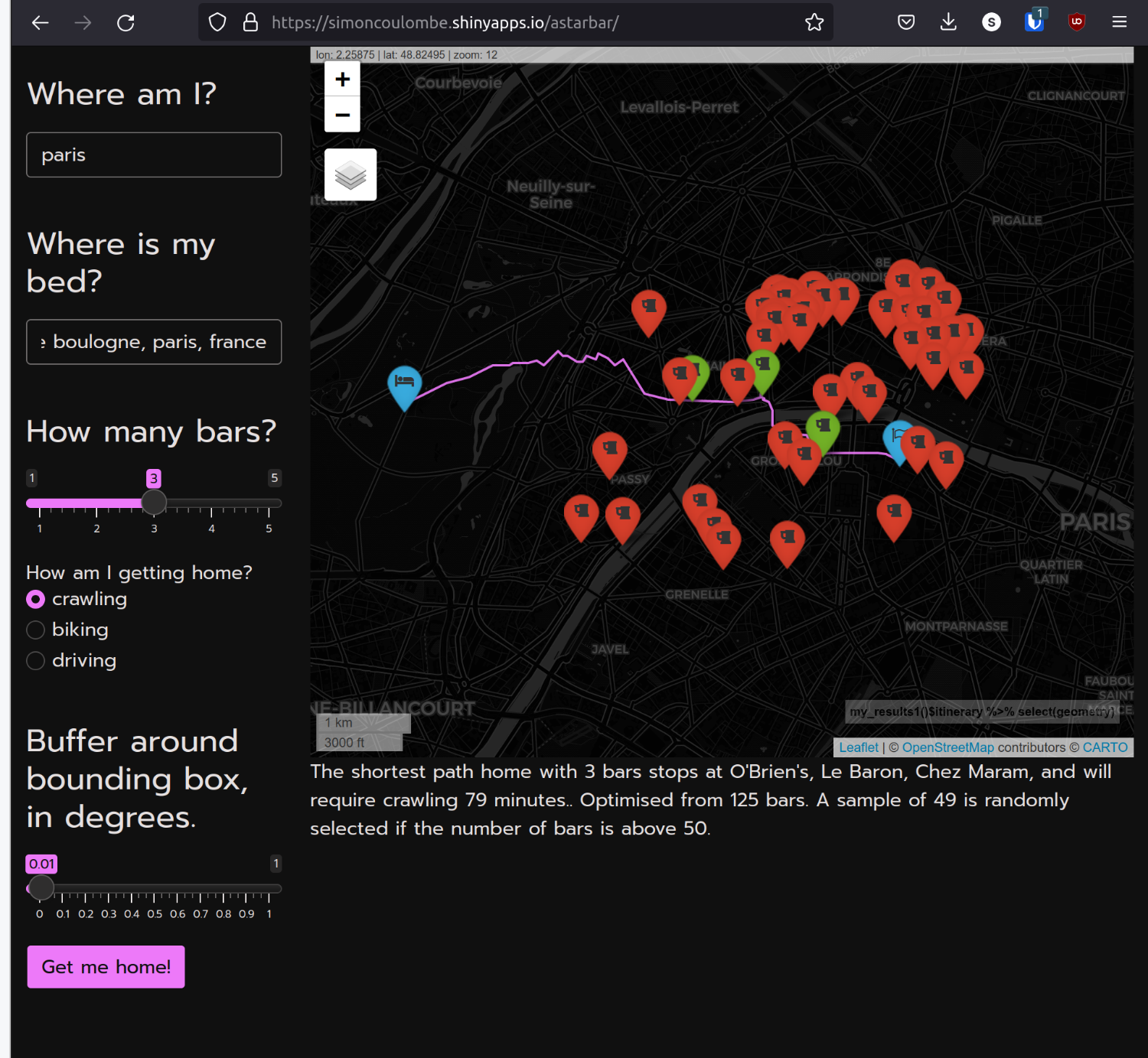Open the Bitwarden extension icon
Viewport: 1148px width, 1058px height.
click(1034, 21)
